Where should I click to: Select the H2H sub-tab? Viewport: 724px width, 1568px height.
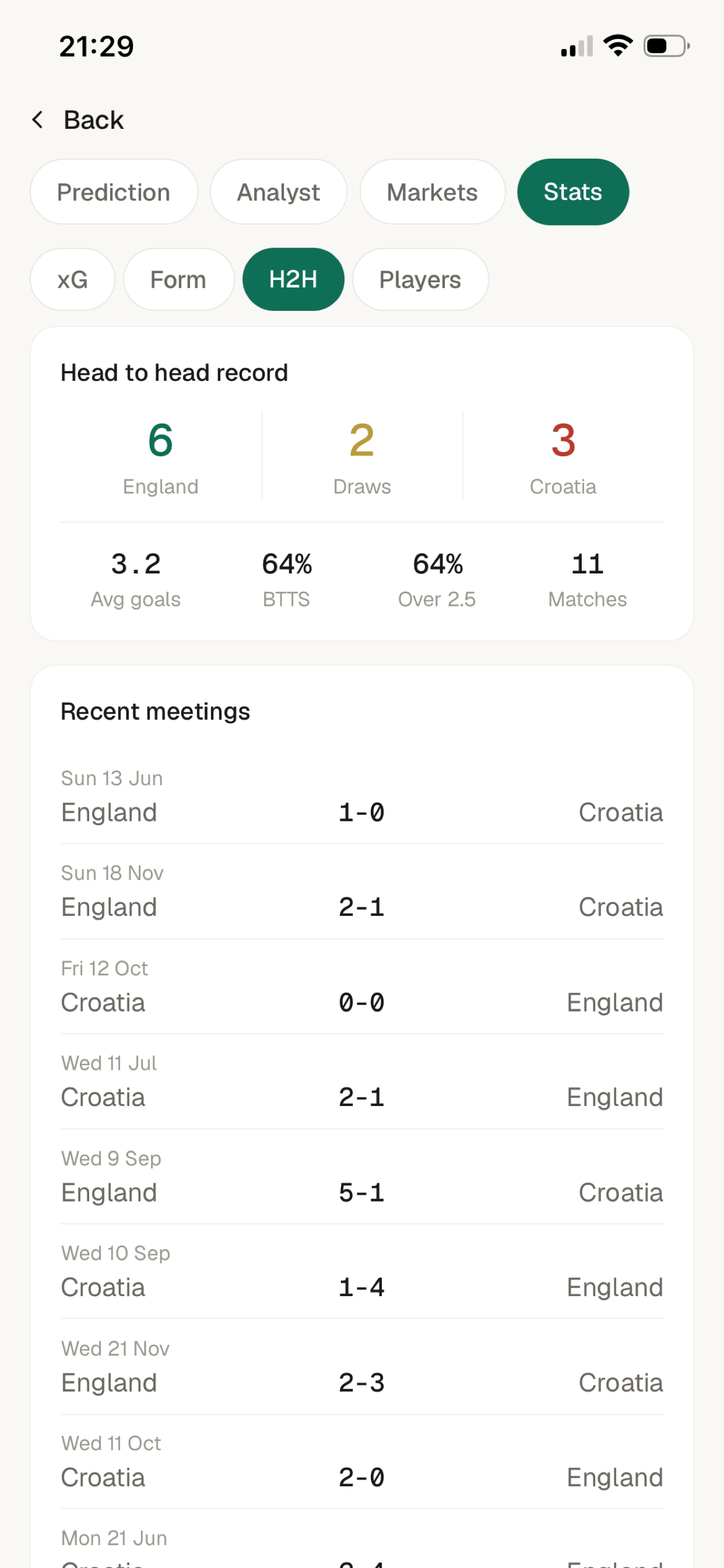pos(293,279)
